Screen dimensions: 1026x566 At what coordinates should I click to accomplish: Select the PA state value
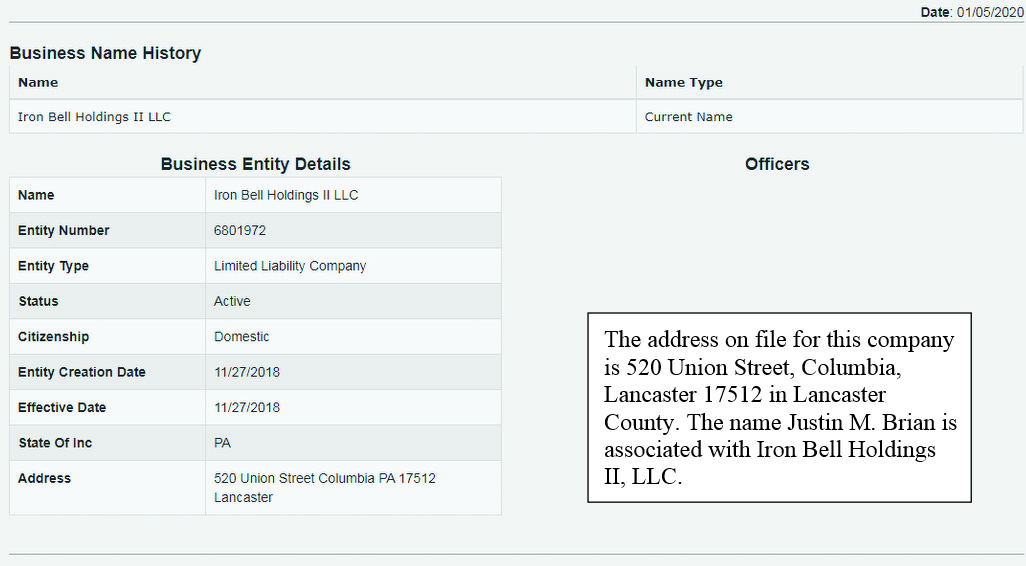click(x=222, y=443)
